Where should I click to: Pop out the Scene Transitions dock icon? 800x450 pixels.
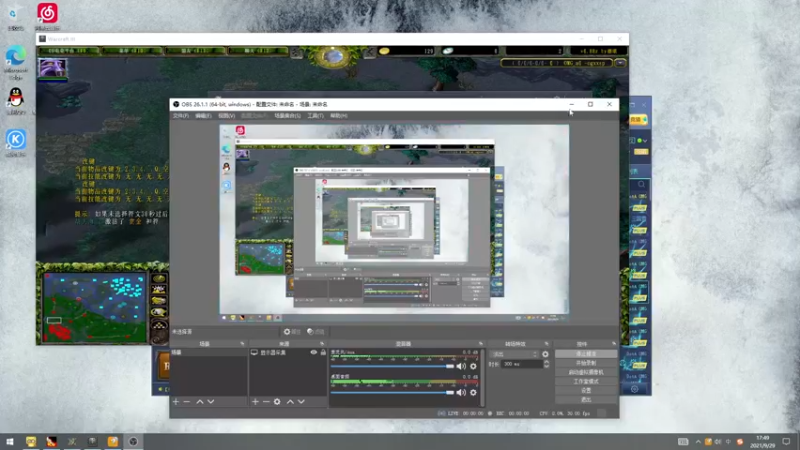pyautogui.click(x=546, y=344)
